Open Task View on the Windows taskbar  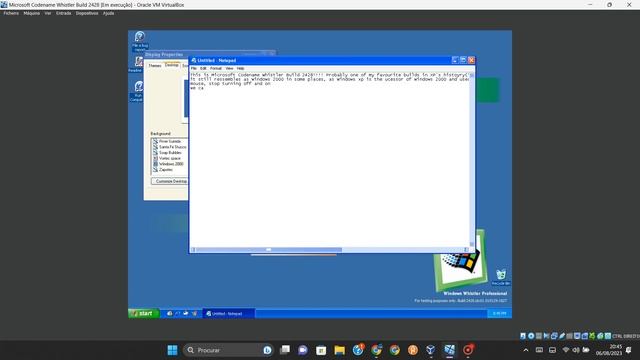pos(284,350)
